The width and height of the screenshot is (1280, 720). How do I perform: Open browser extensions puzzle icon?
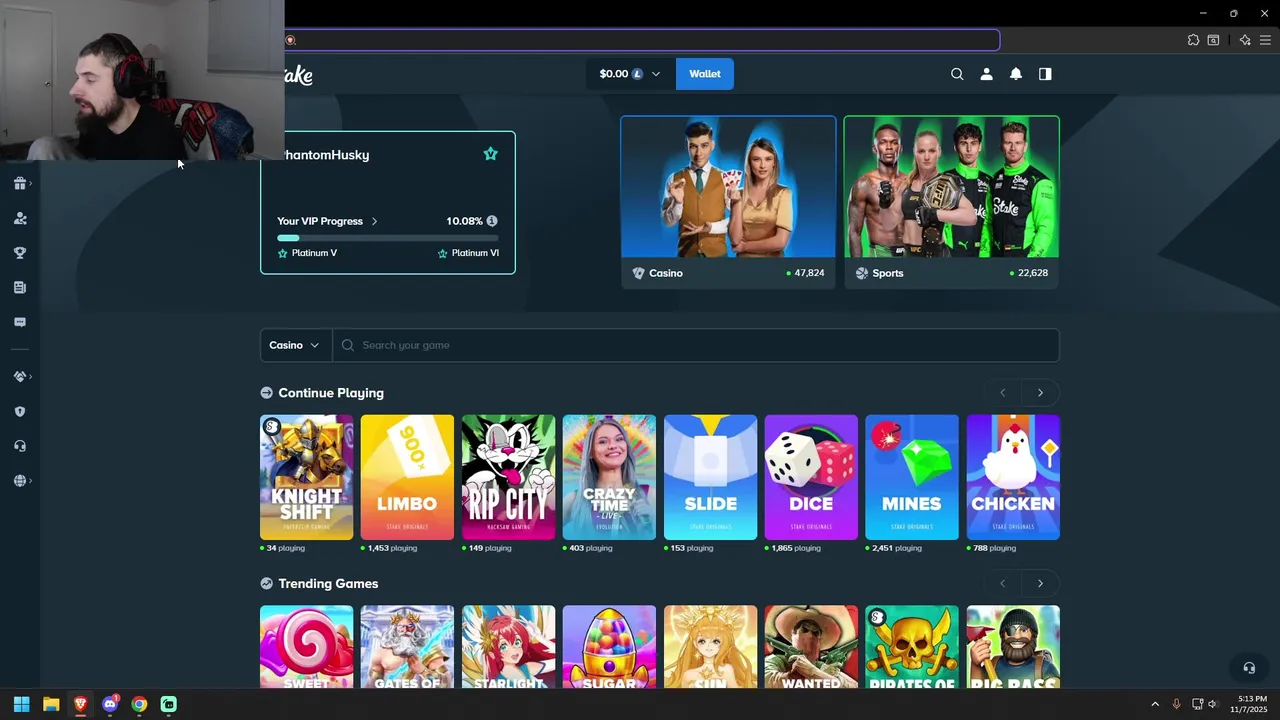click(x=1193, y=40)
